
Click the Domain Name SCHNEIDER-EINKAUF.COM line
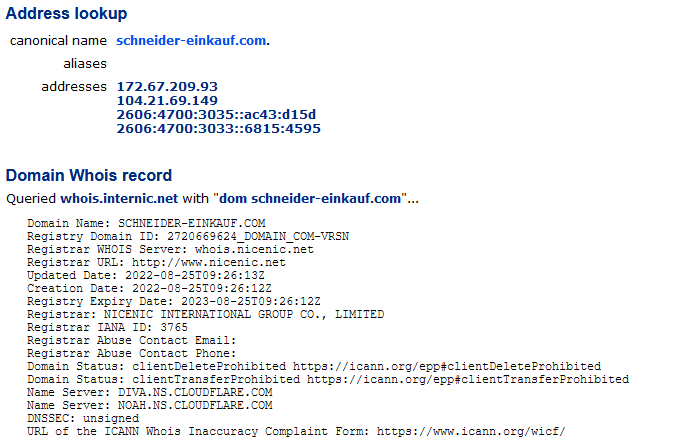(x=146, y=224)
